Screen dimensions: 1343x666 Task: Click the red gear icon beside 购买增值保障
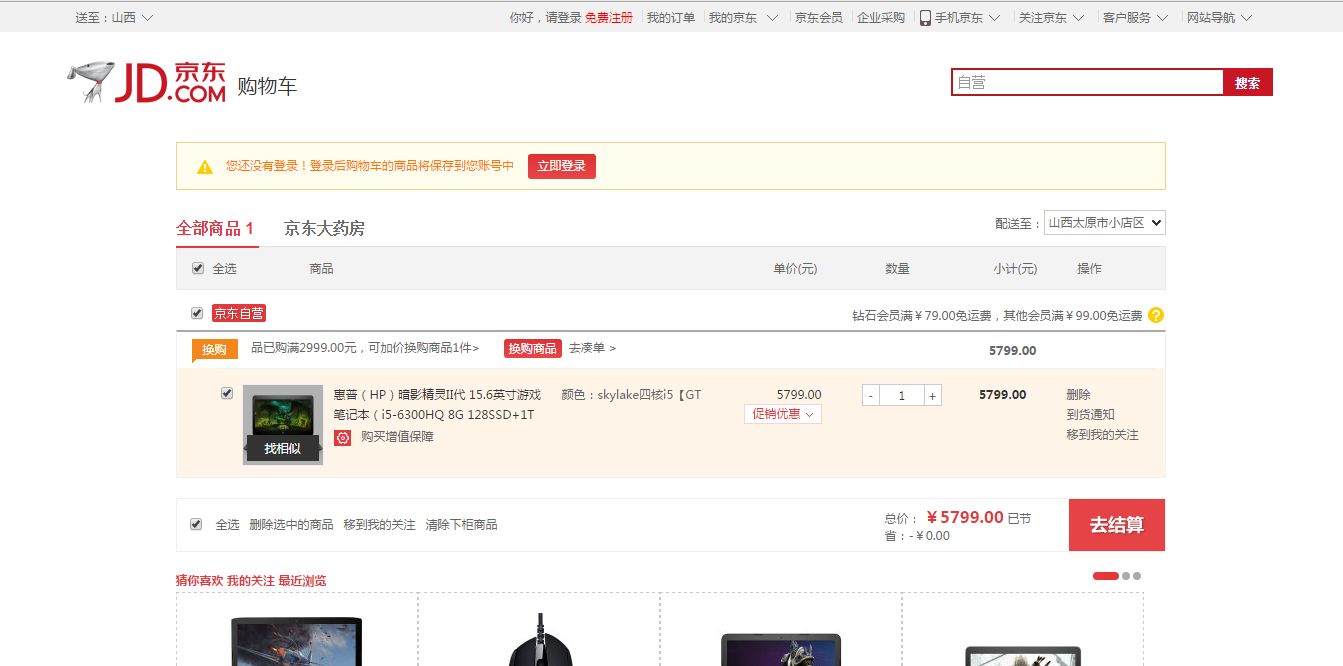pyautogui.click(x=343, y=437)
